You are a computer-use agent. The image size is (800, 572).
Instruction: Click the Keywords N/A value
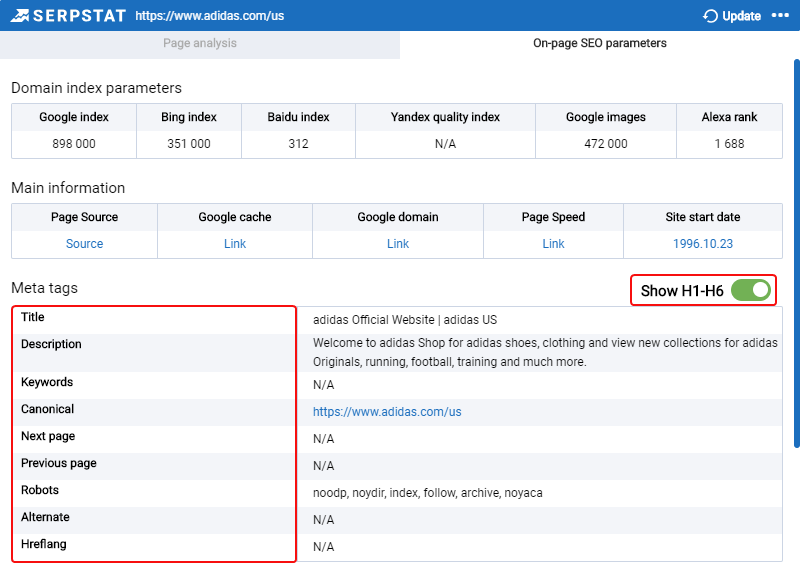(x=323, y=385)
